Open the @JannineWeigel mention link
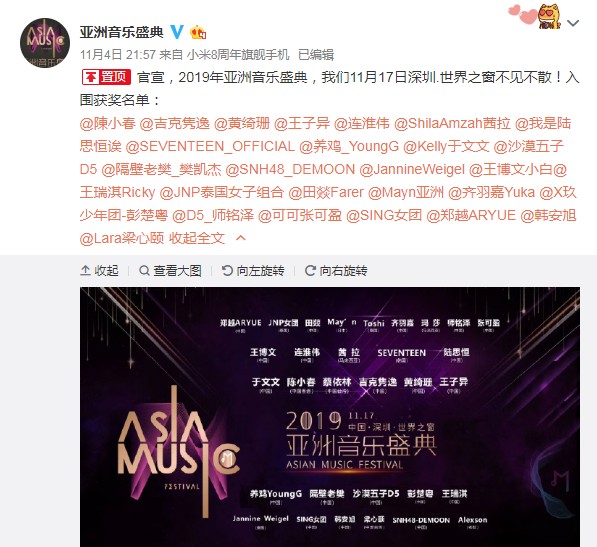Screen dimensions: 597x547 412,169
